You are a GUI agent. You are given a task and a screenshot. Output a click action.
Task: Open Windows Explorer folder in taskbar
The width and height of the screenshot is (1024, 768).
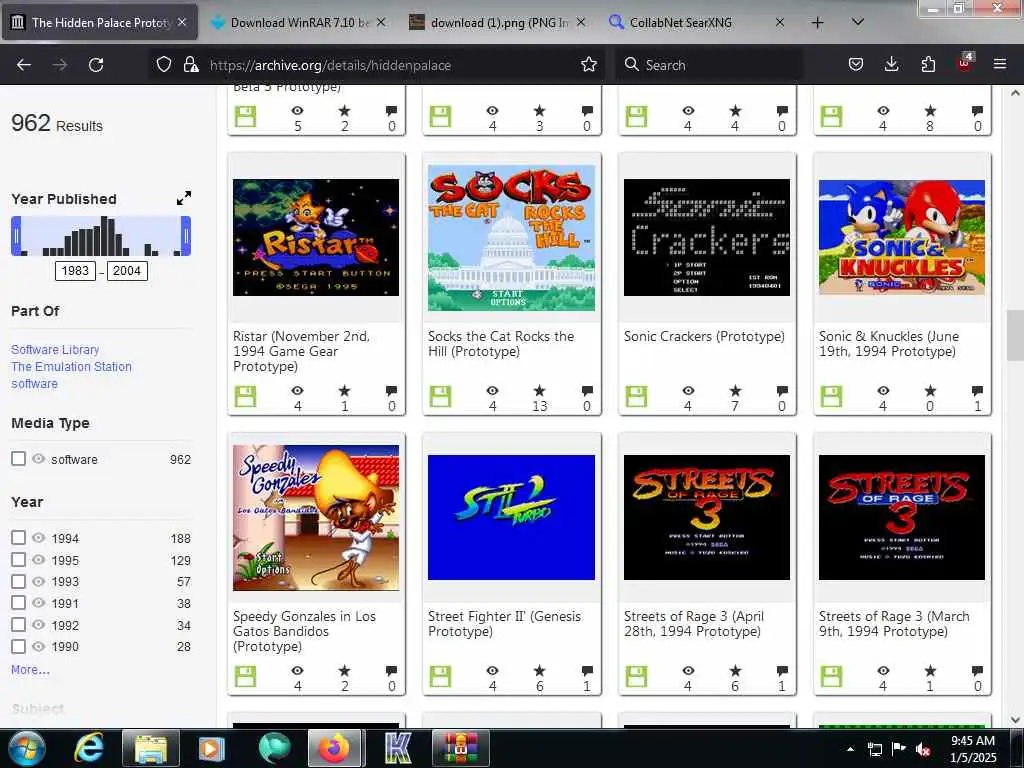pos(151,748)
